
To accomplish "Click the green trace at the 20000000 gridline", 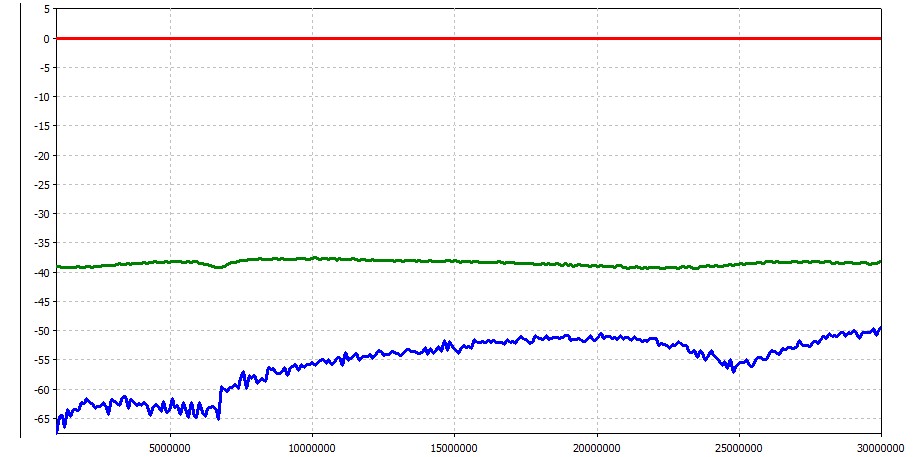I will (597, 265).
